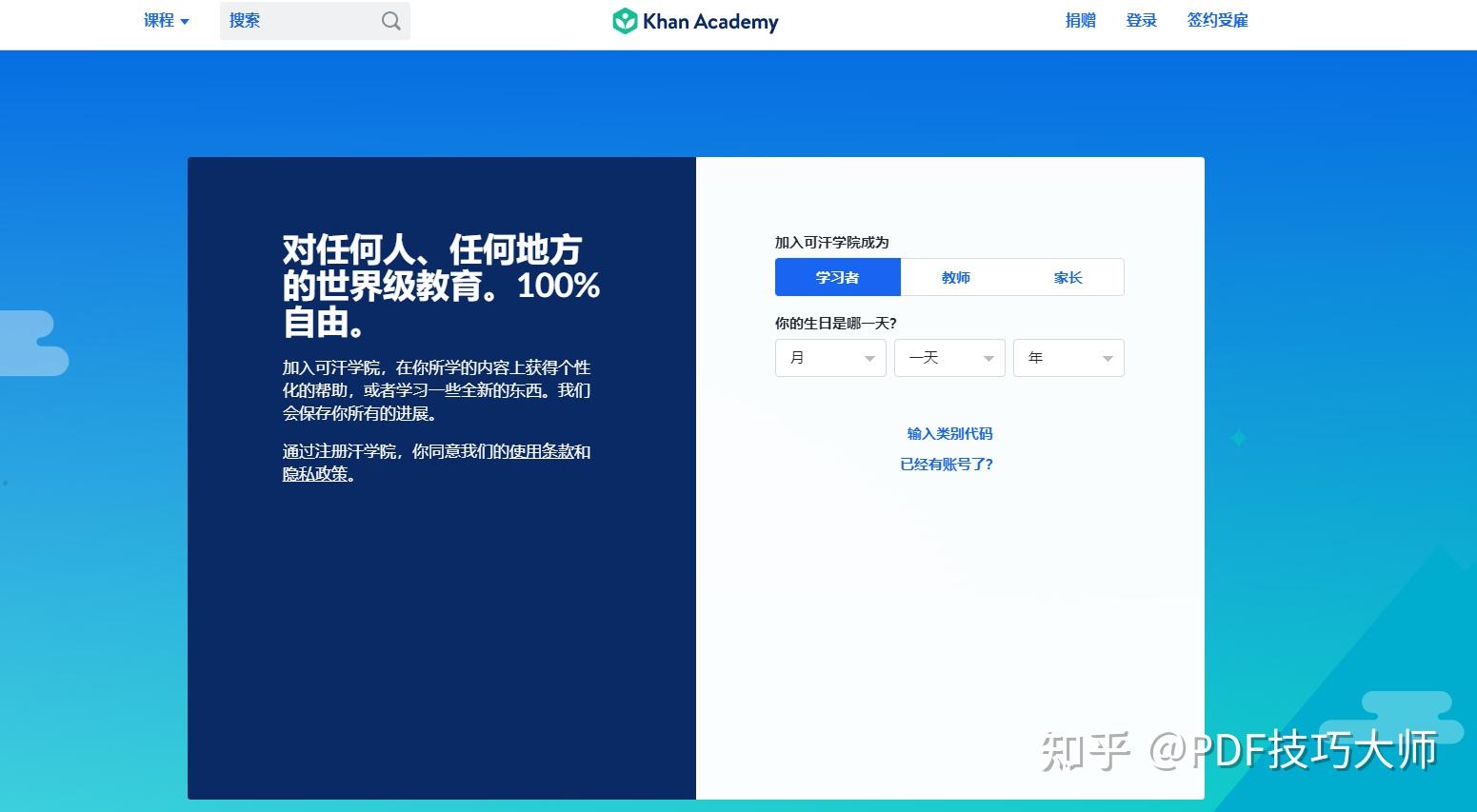Viewport: 1477px width, 812px height.
Task: Select the 学习者 learner role
Action: click(x=838, y=277)
